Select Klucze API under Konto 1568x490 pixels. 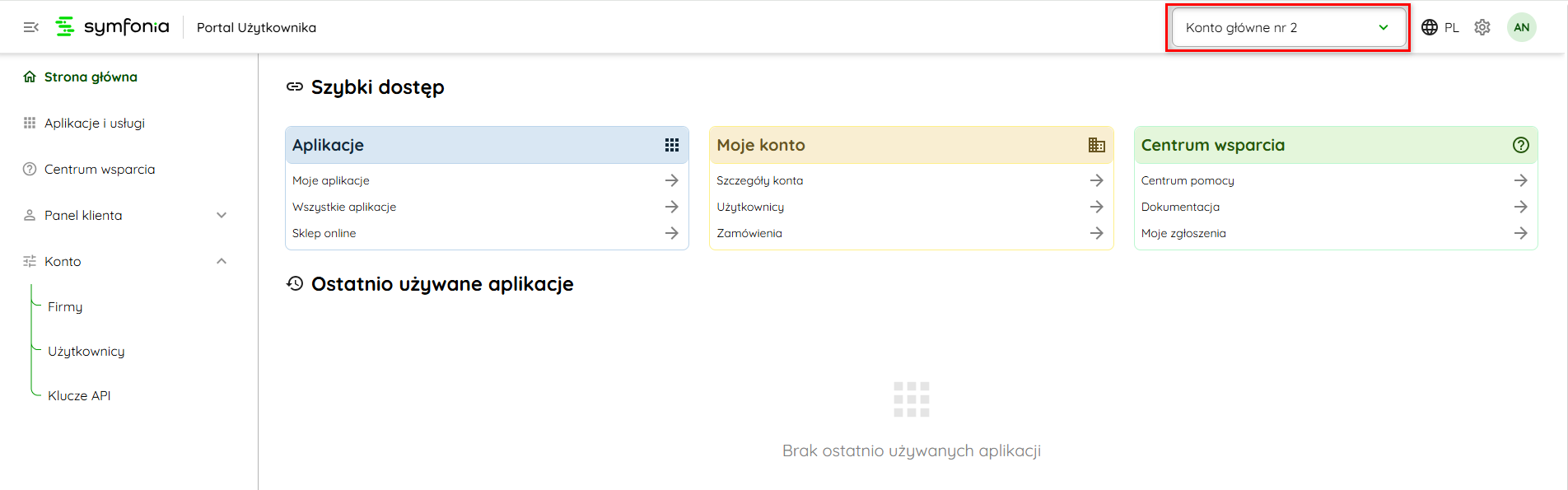click(x=79, y=395)
